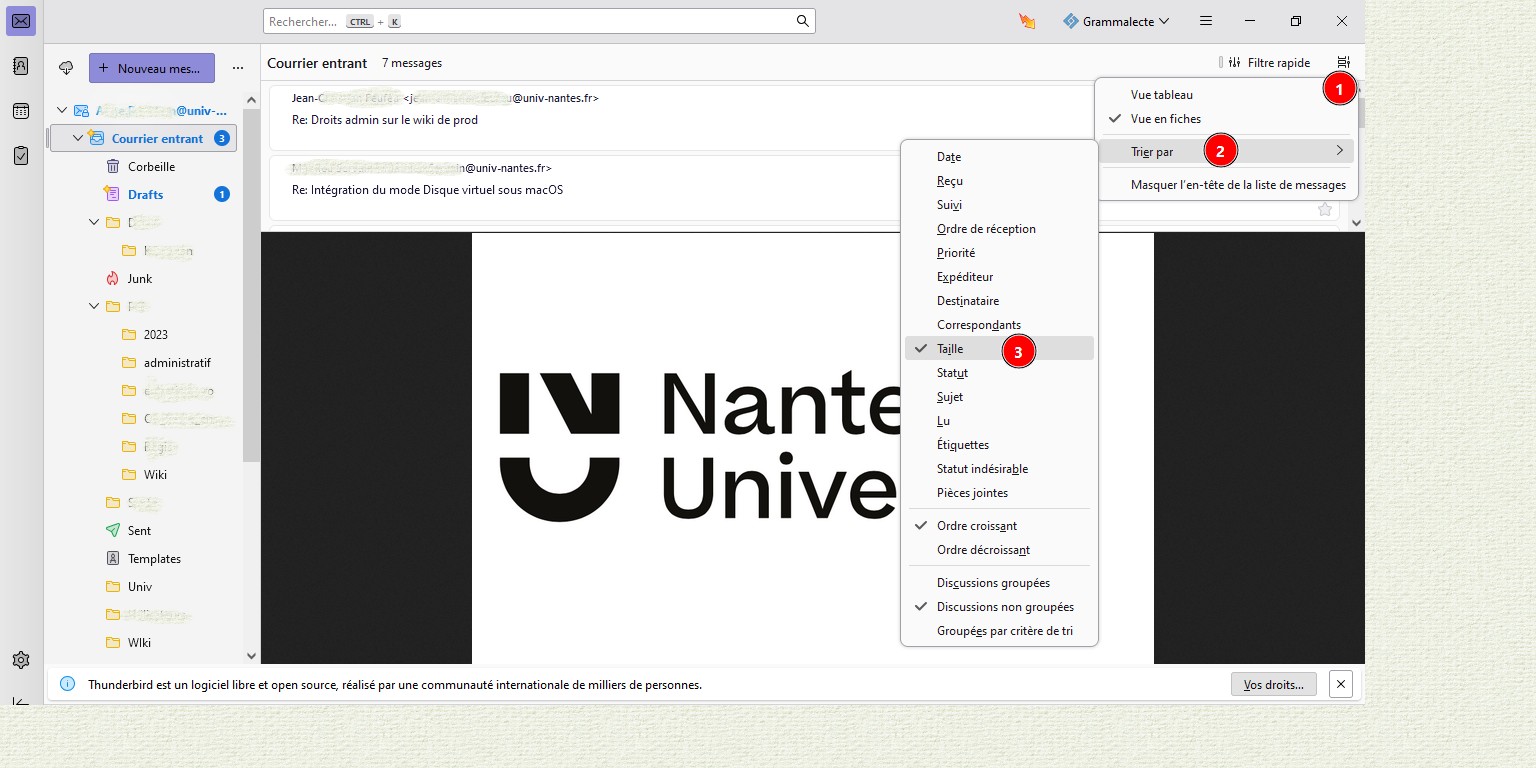Enable Discussions groupées
Screen dimensions: 1536x768
(x=993, y=582)
